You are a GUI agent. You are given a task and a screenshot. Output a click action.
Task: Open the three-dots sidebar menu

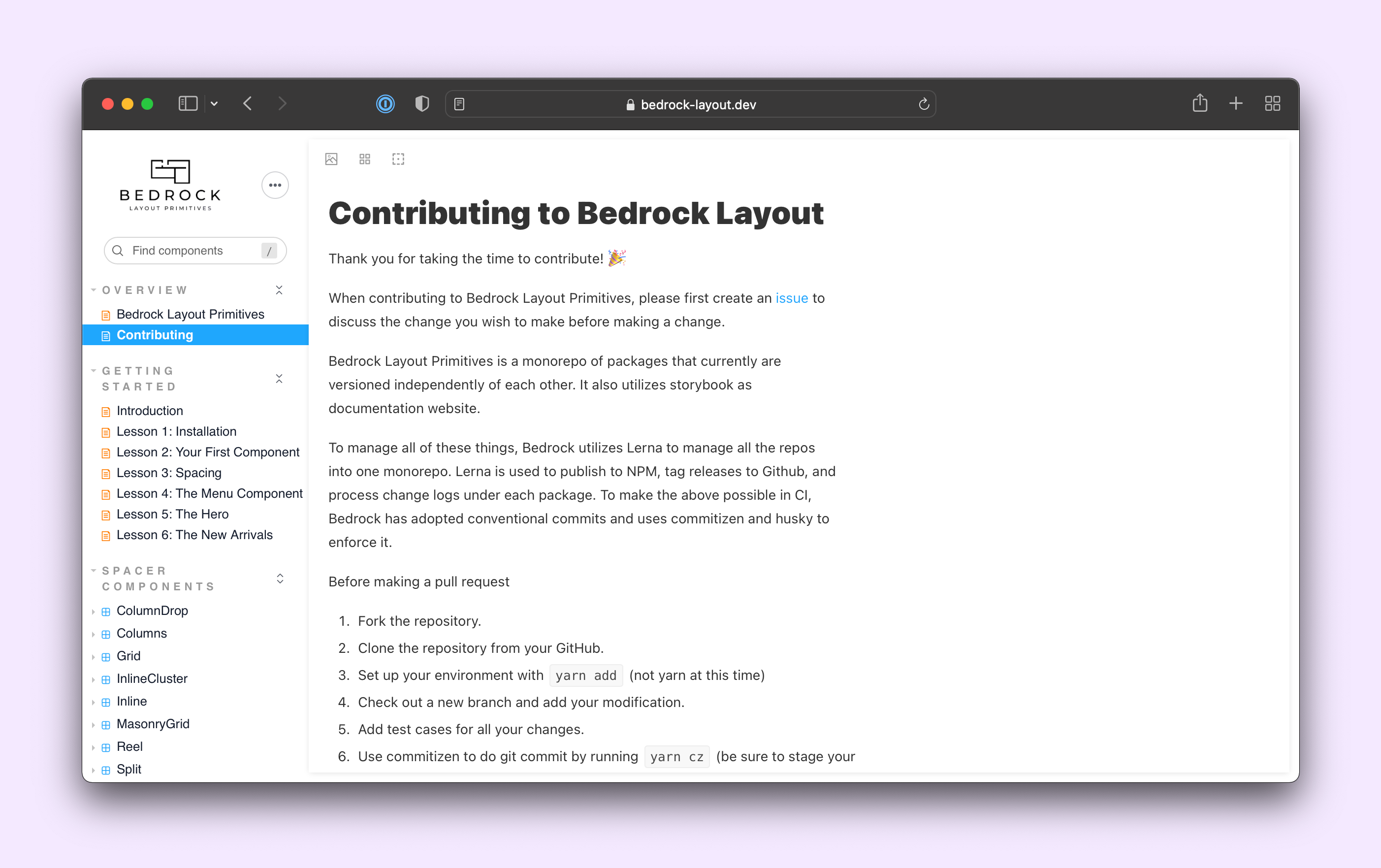point(275,185)
